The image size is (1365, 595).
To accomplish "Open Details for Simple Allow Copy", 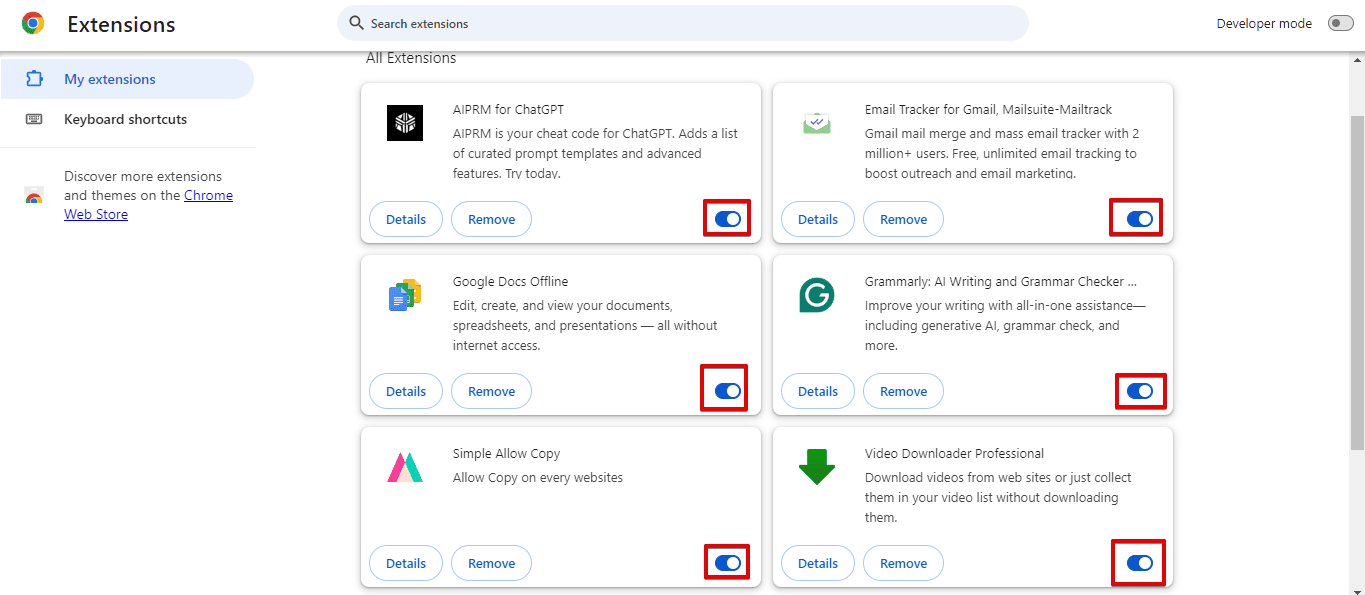I will pos(406,563).
